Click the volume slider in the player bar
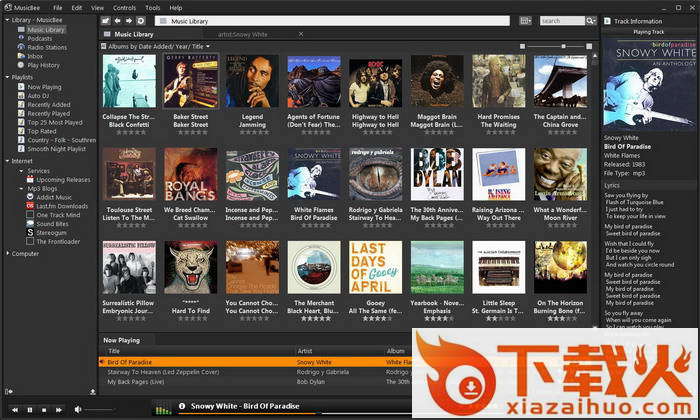 point(100,409)
